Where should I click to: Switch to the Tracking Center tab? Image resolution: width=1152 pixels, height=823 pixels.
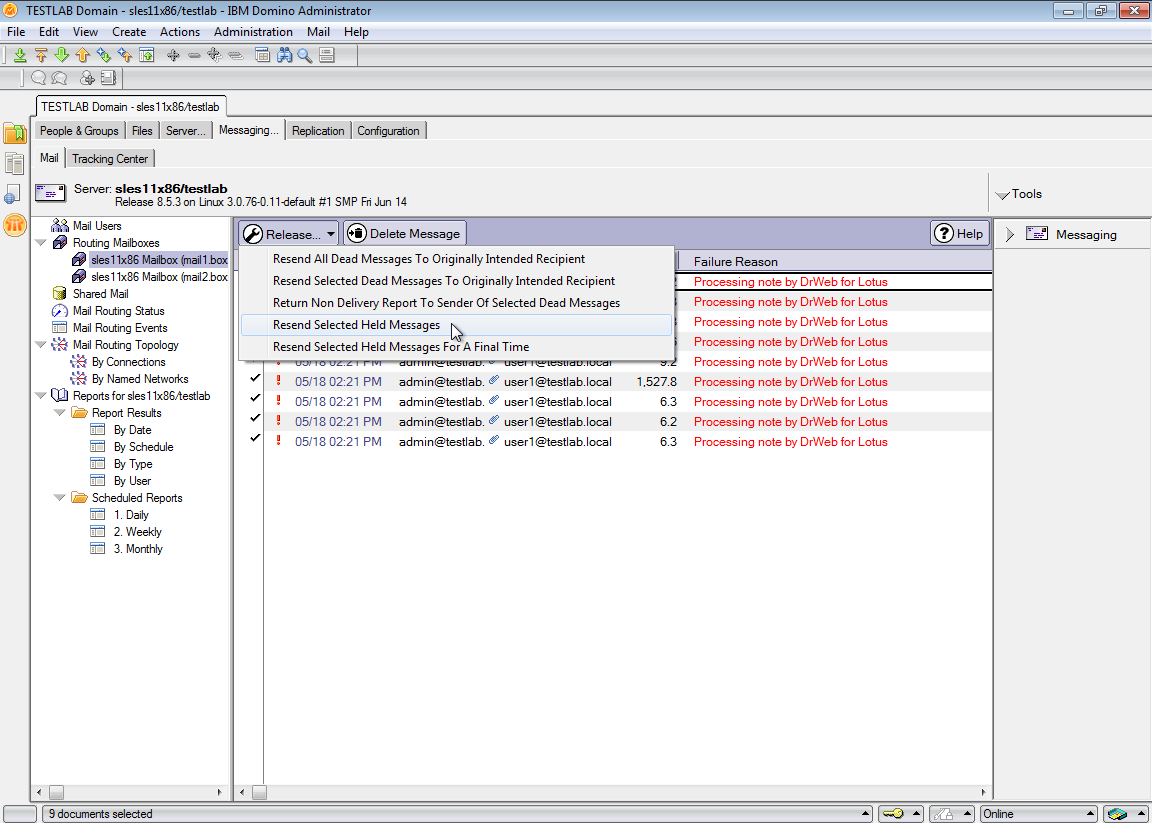pos(110,159)
